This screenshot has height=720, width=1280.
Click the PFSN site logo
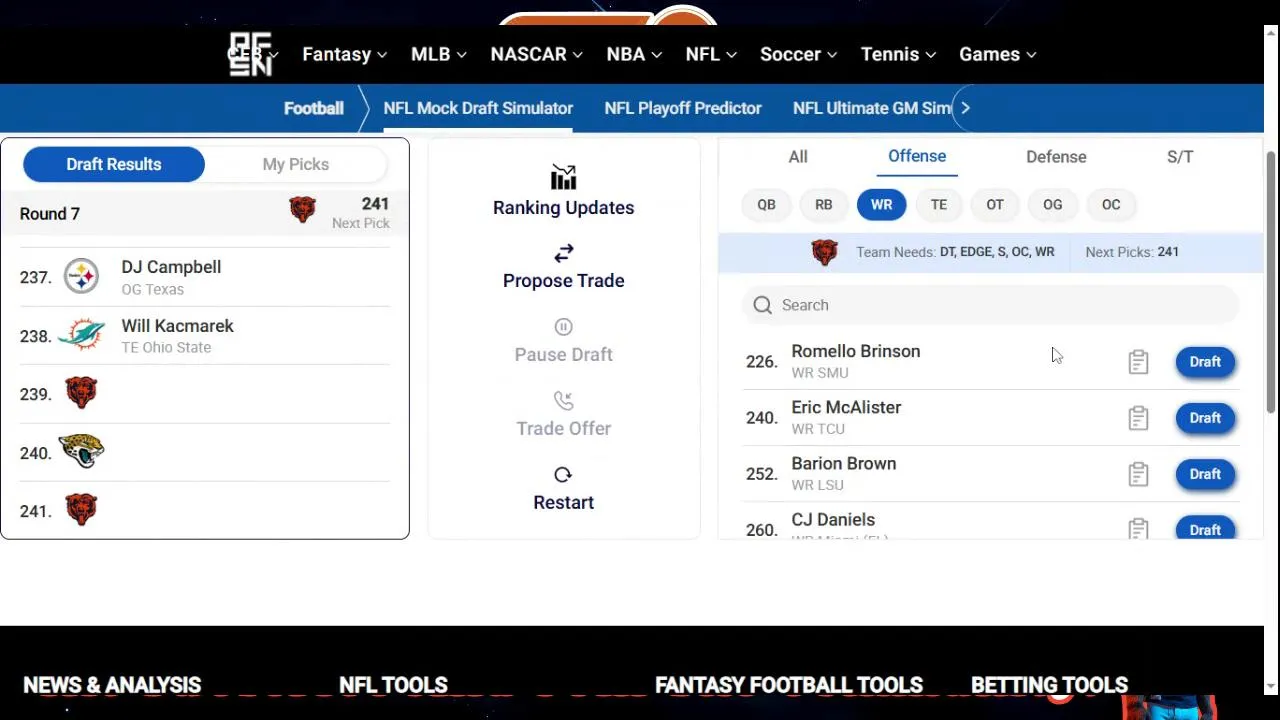point(250,54)
